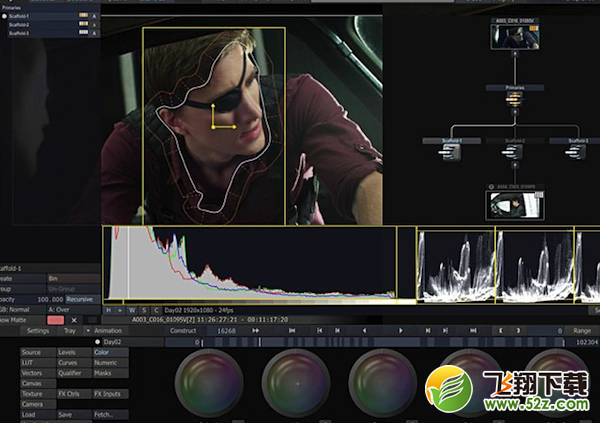The height and width of the screenshot is (423, 600).
Task: Open the Settings menu
Action: pyautogui.click(x=38, y=330)
